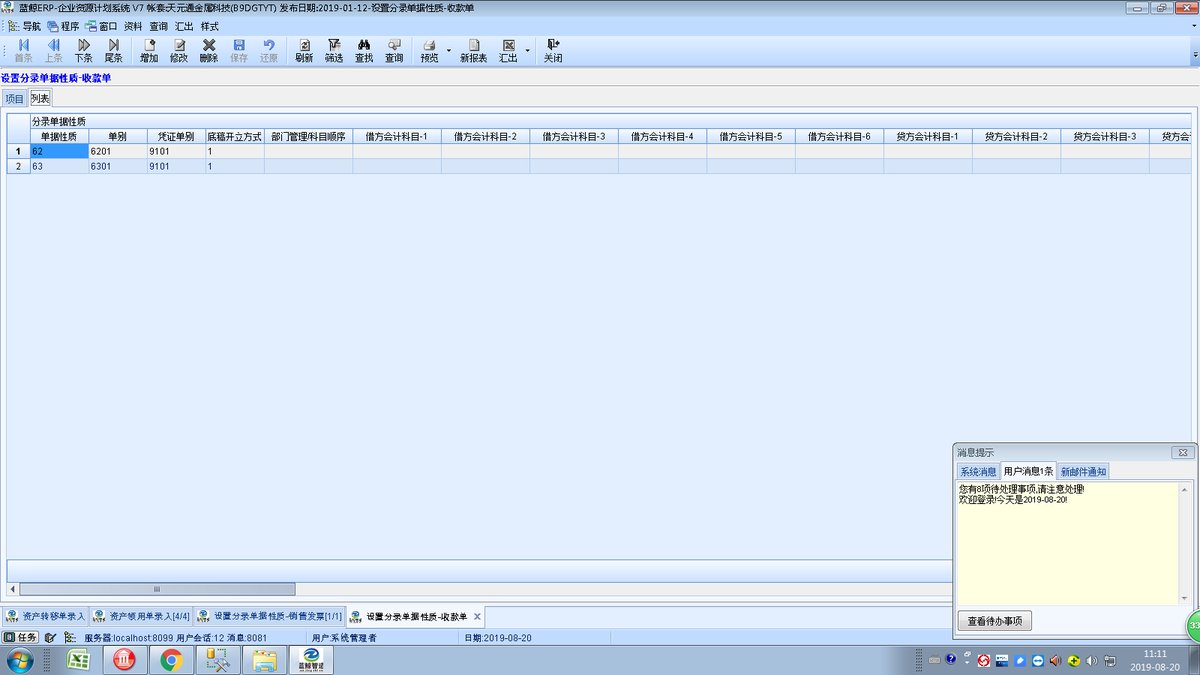
Task: Refresh the list with 刷新
Action: [304, 51]
